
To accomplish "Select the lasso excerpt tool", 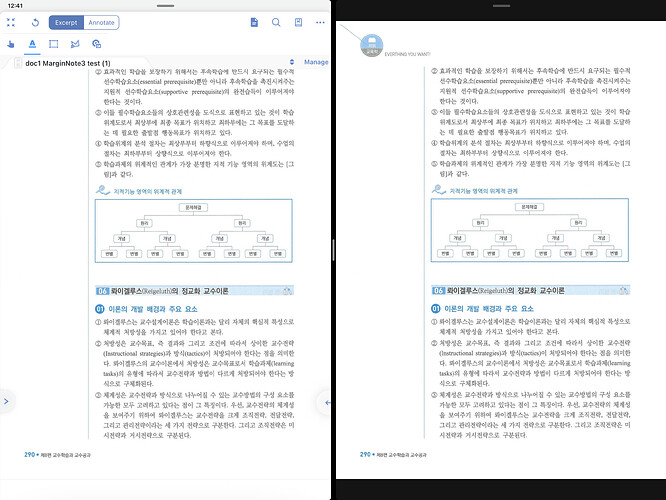I will point(75,44).
